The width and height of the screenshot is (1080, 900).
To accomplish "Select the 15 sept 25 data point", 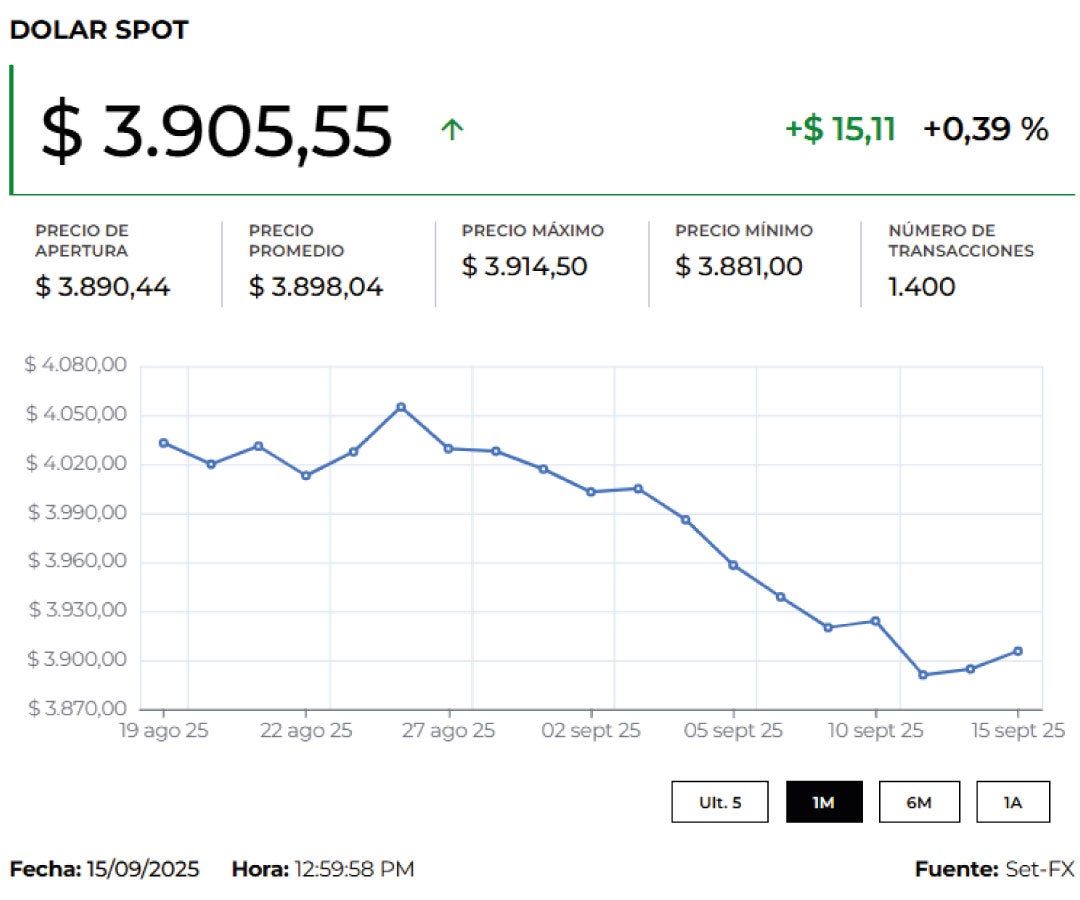I will coord(1018,651).
